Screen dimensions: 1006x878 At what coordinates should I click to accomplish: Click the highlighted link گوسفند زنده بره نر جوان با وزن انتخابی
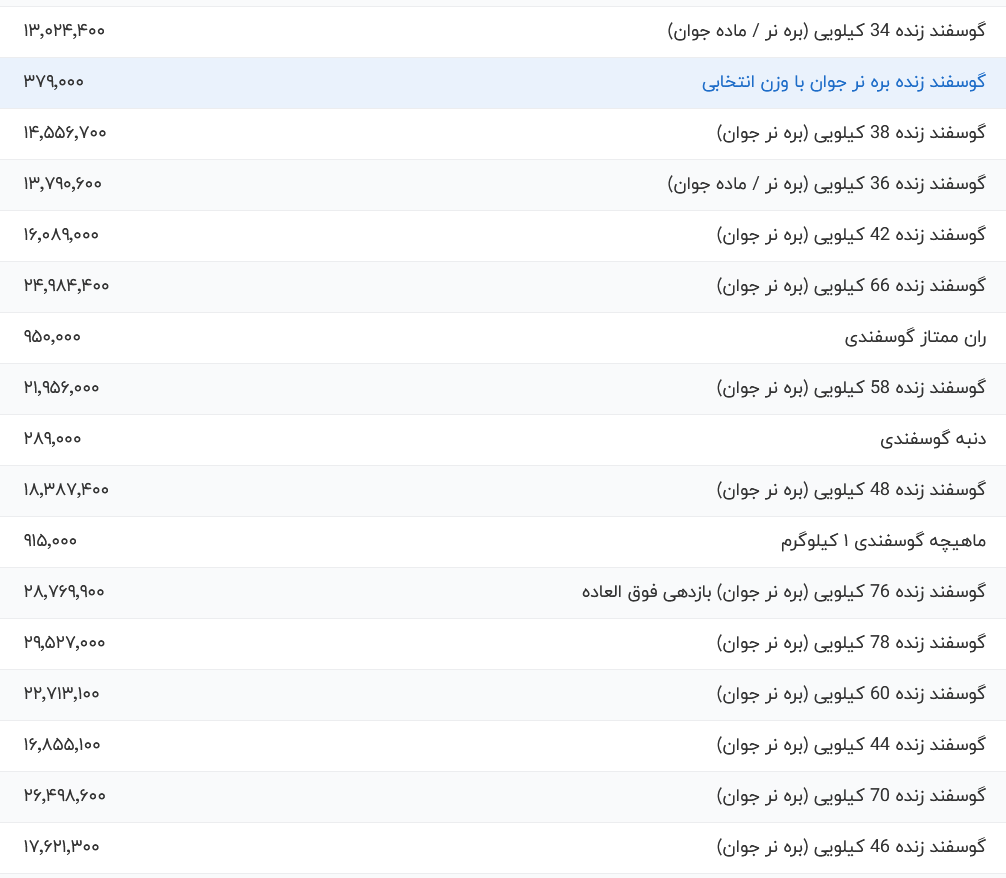pos(843,82)
